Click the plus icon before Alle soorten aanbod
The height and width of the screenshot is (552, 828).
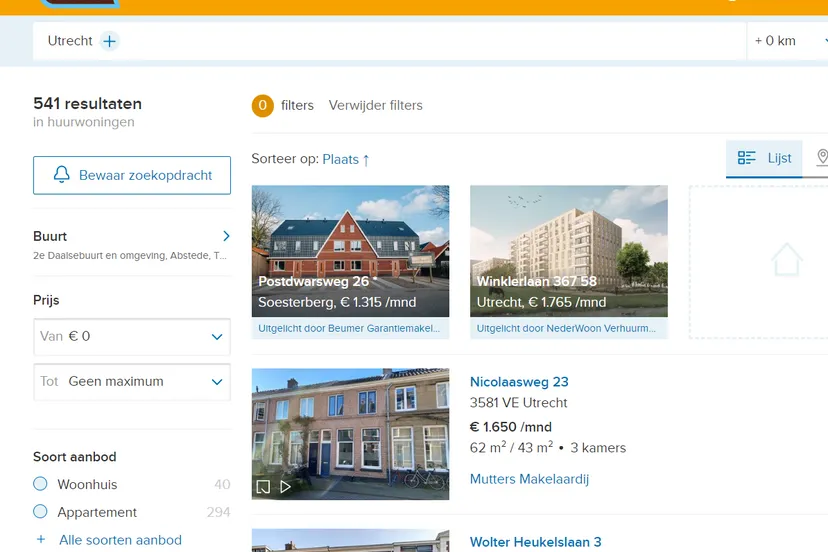point(41,540)
